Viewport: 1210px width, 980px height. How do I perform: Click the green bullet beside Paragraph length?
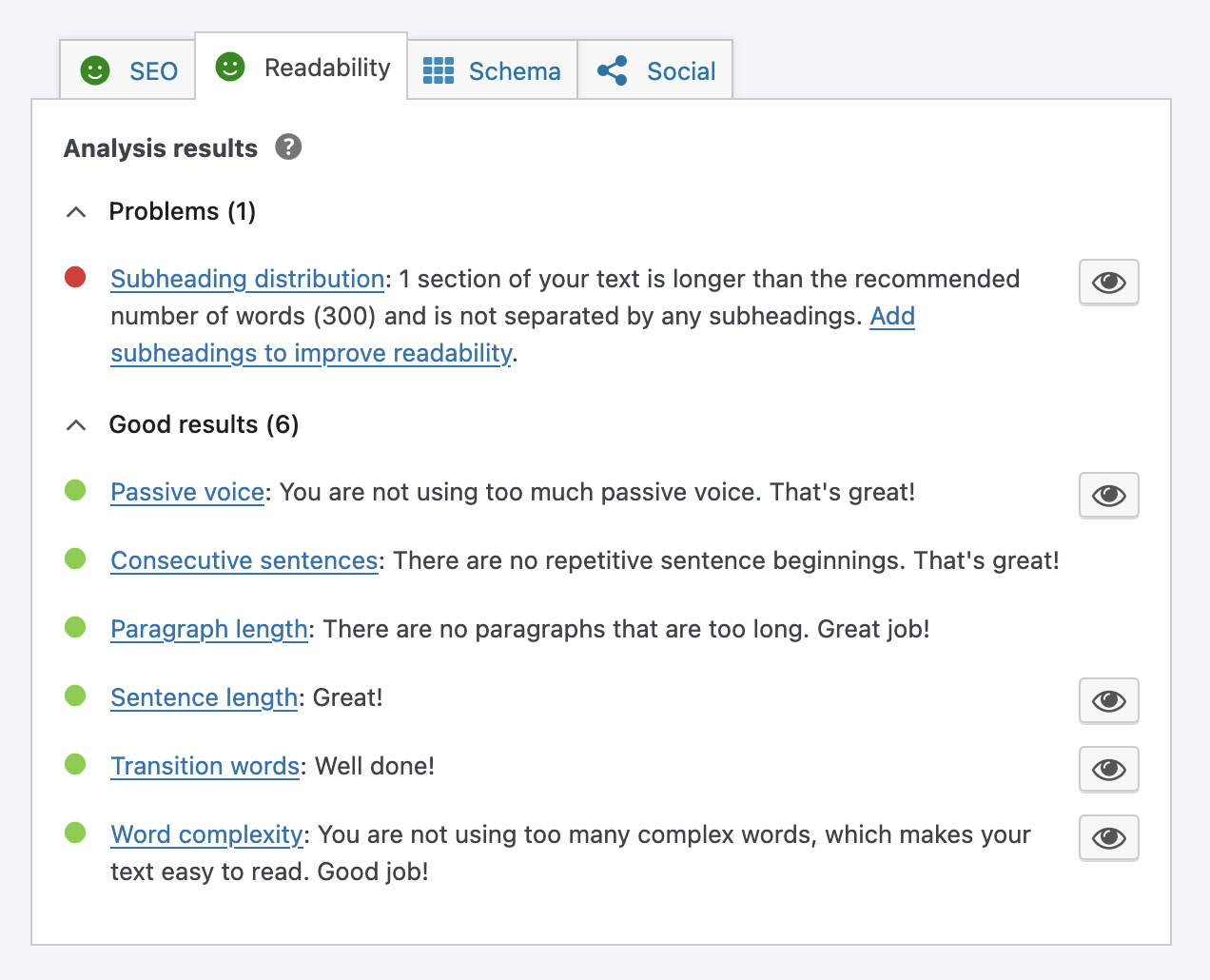tap(75, 627)
